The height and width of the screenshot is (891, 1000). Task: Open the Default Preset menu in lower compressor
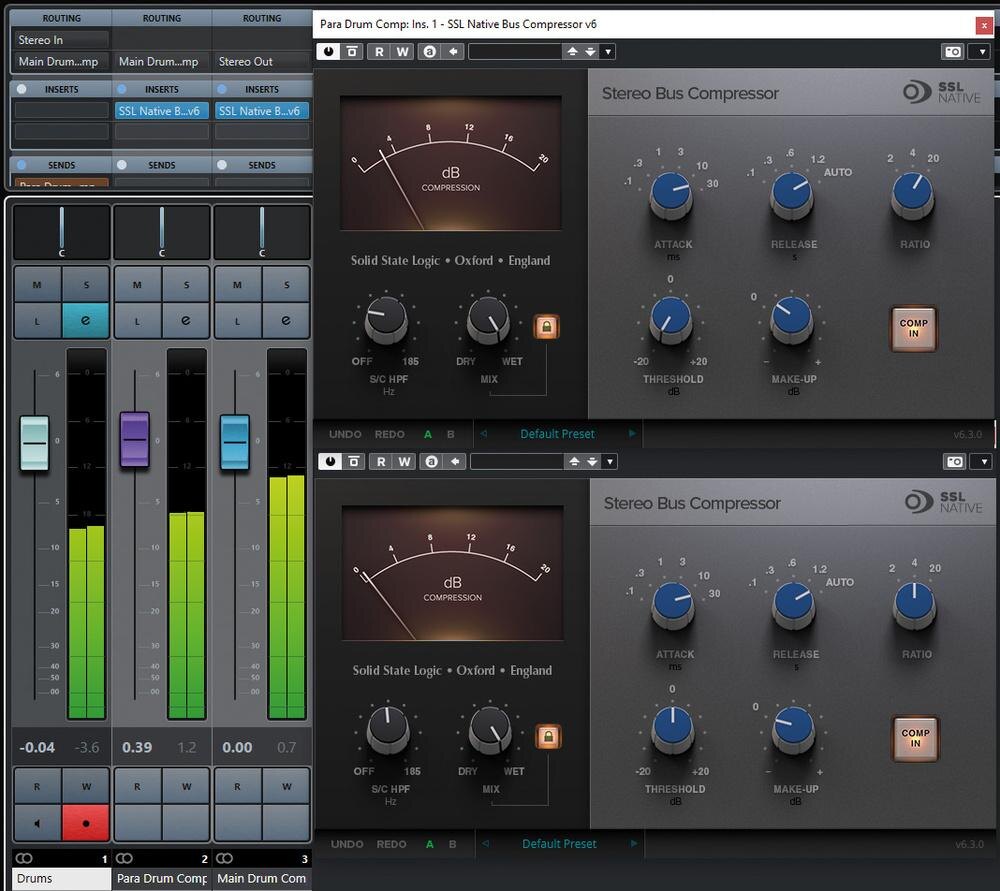pyautogui.click(x=559, y=844)
